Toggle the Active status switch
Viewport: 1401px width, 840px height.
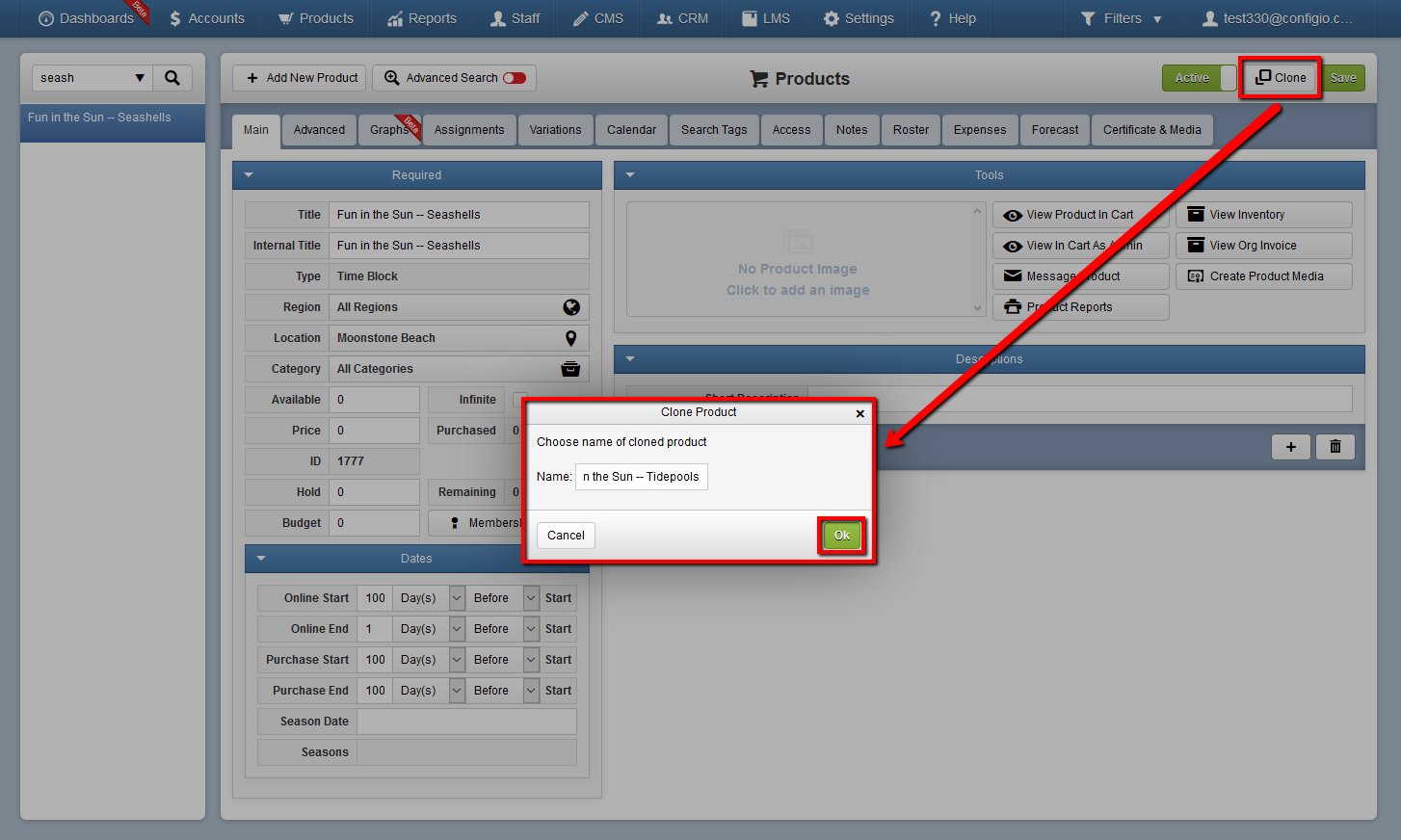pos(1200,78)
